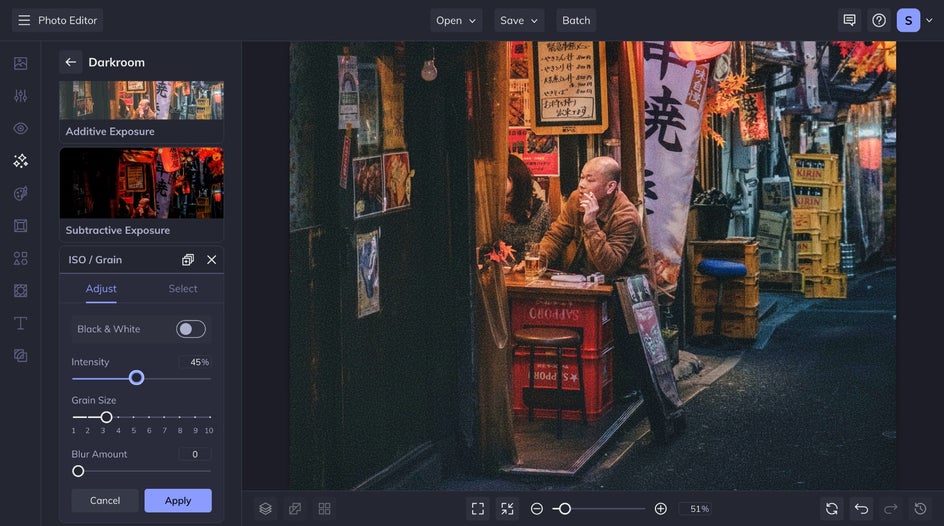Open the hamburger main menu
This screenshot has height=526, width=944.
tap(24, 20)
